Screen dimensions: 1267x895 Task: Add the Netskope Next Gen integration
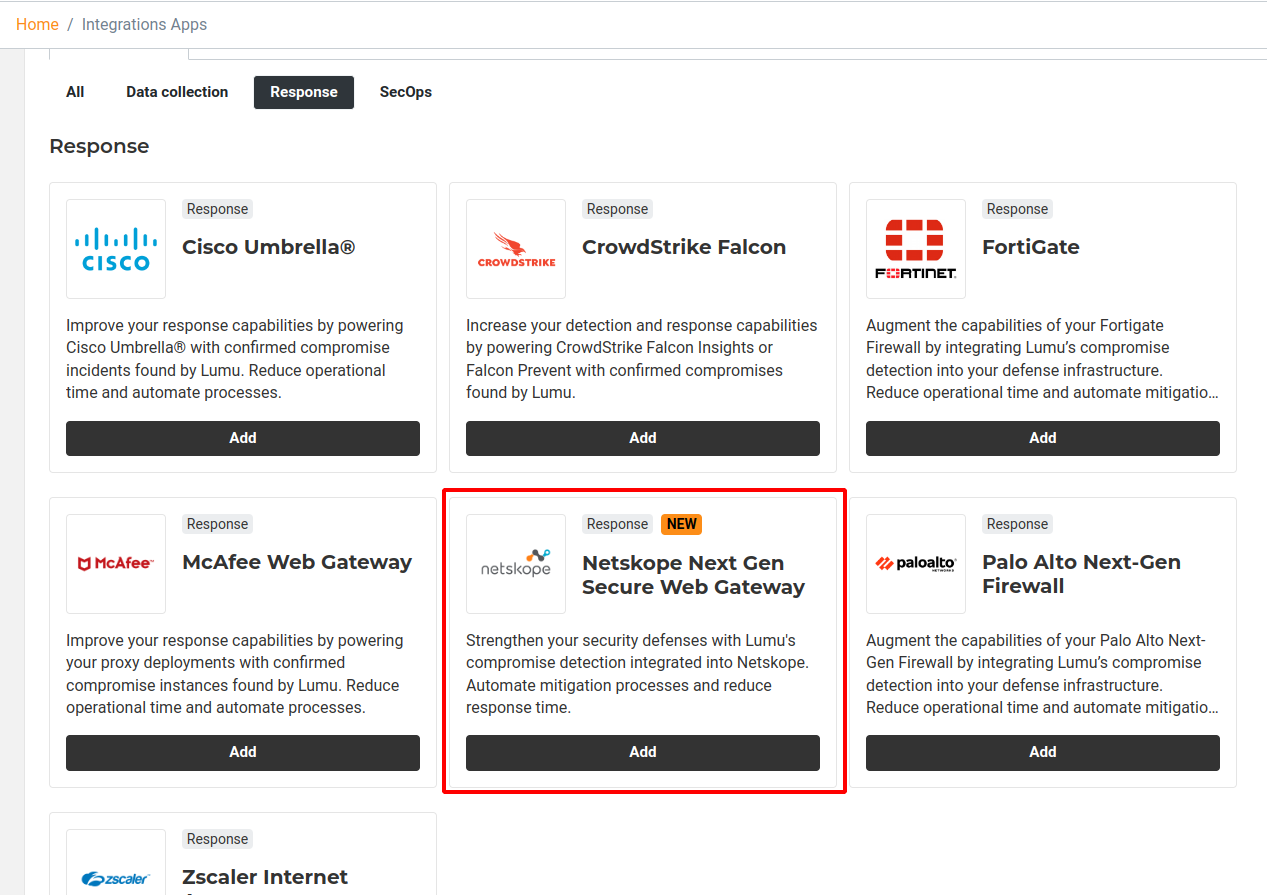pyautogui.click(x=643, y=753)
